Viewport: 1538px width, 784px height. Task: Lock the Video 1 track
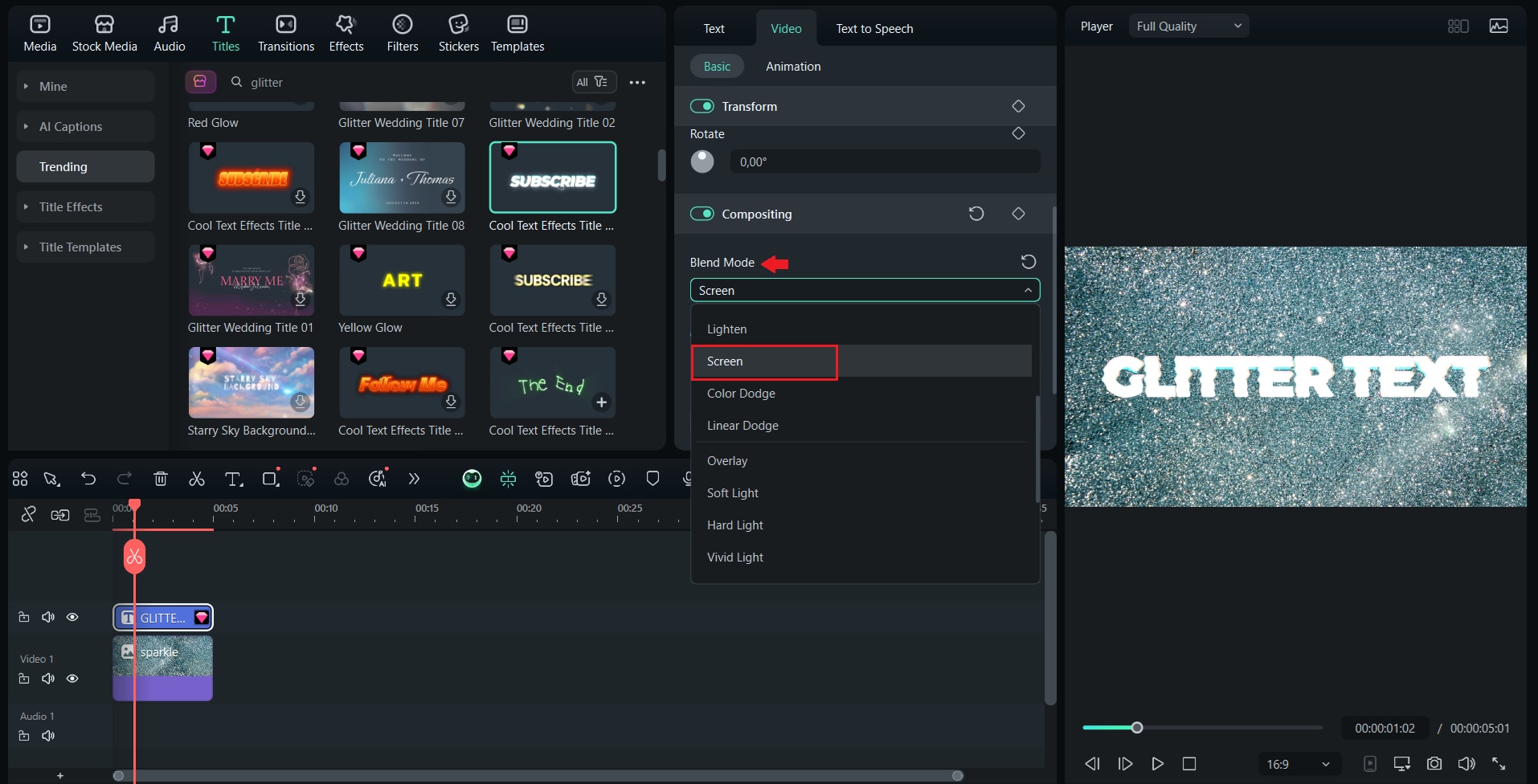(x=24, y=679)
